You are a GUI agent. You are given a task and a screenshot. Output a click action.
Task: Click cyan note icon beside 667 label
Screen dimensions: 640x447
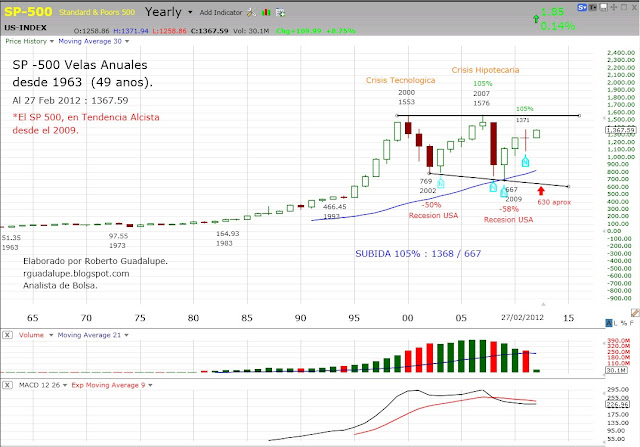(504, 191)
